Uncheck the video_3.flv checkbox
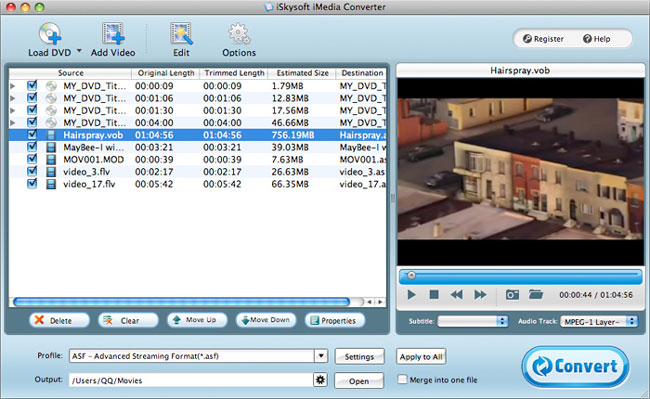The height and width of the screenshot is (399, 650). [32, 171]
